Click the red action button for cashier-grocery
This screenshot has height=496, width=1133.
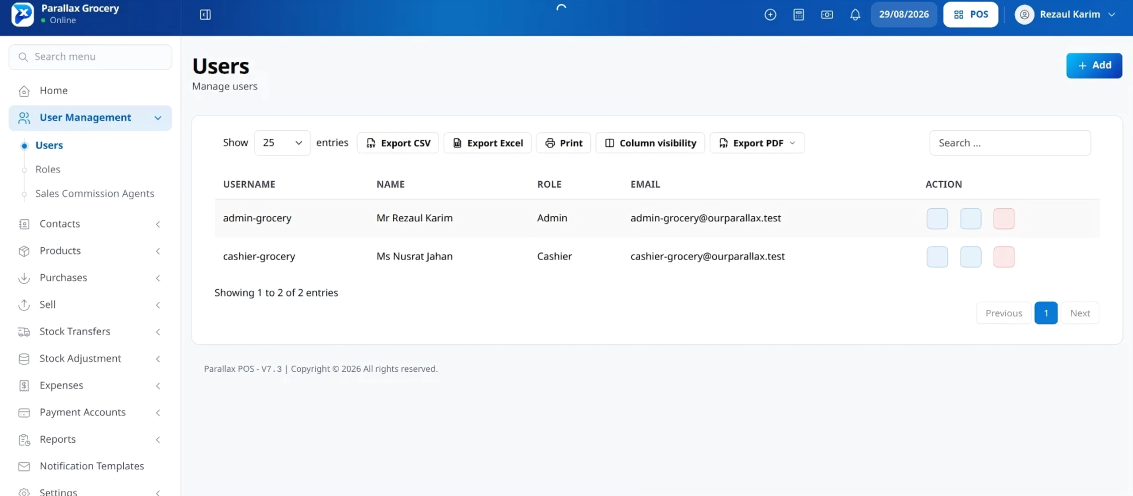pyautogui.click(x=1004, y=257)
